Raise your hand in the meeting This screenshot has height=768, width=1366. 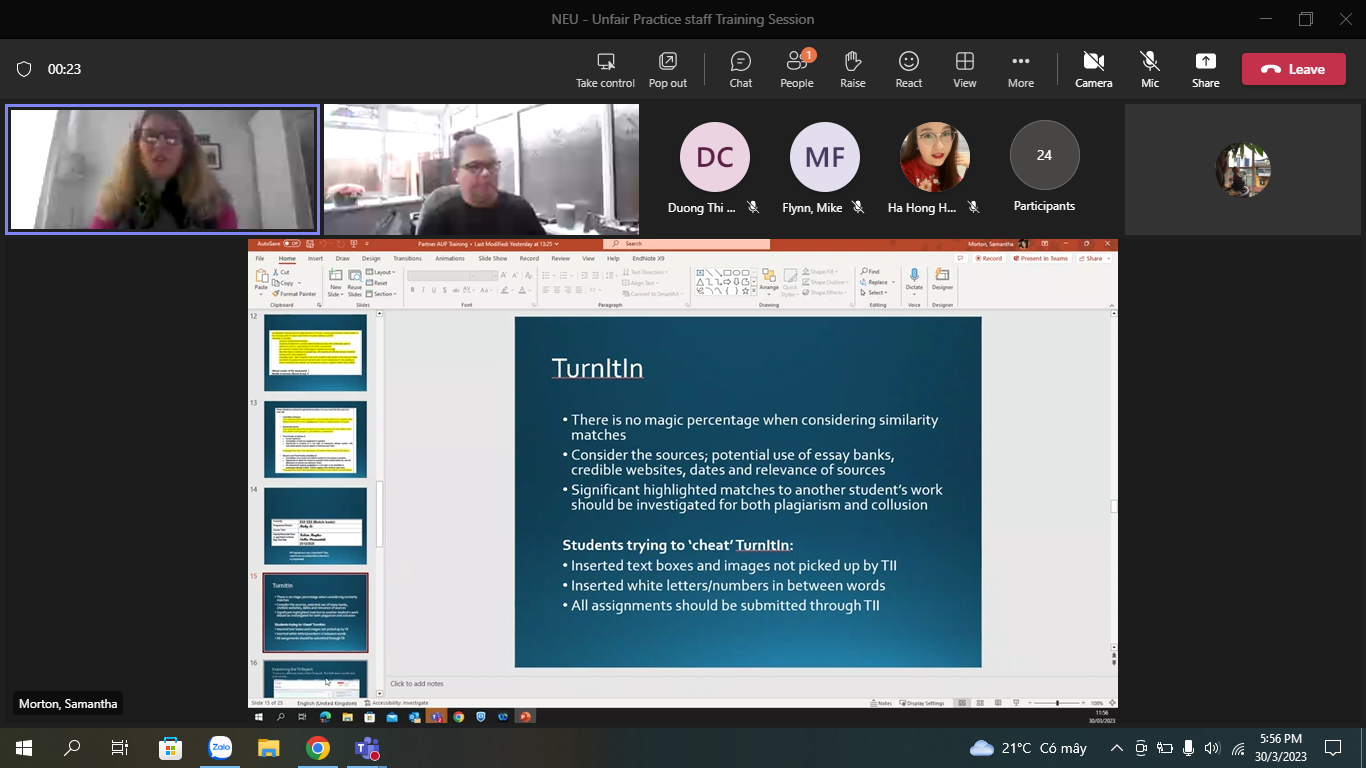(x=853, y=69)
